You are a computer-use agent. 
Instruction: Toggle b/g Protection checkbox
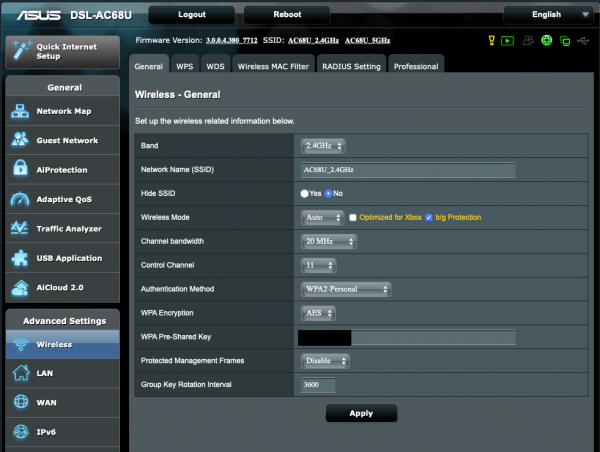pyautogui.click(x=429, y=217)
